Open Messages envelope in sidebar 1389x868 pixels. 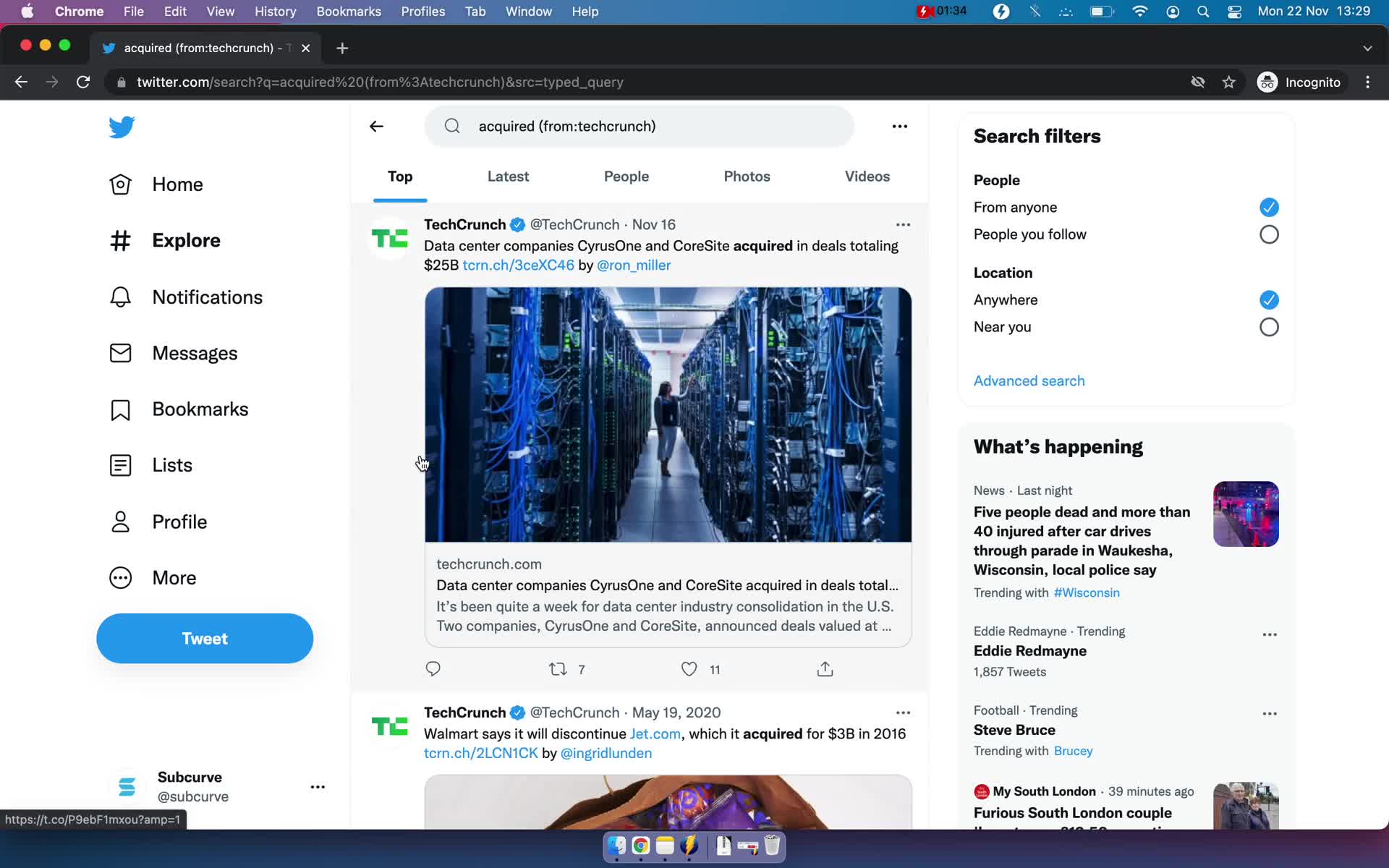[120, 353]
